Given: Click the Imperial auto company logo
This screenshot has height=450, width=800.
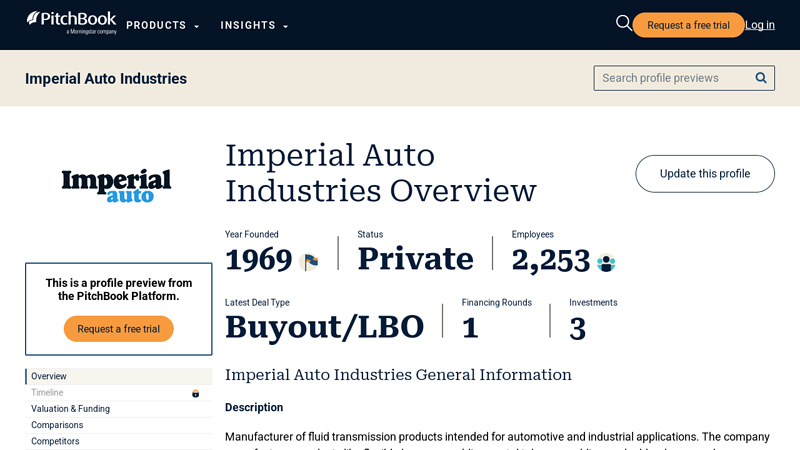Looking at the screenshot, I should [116, 186].
